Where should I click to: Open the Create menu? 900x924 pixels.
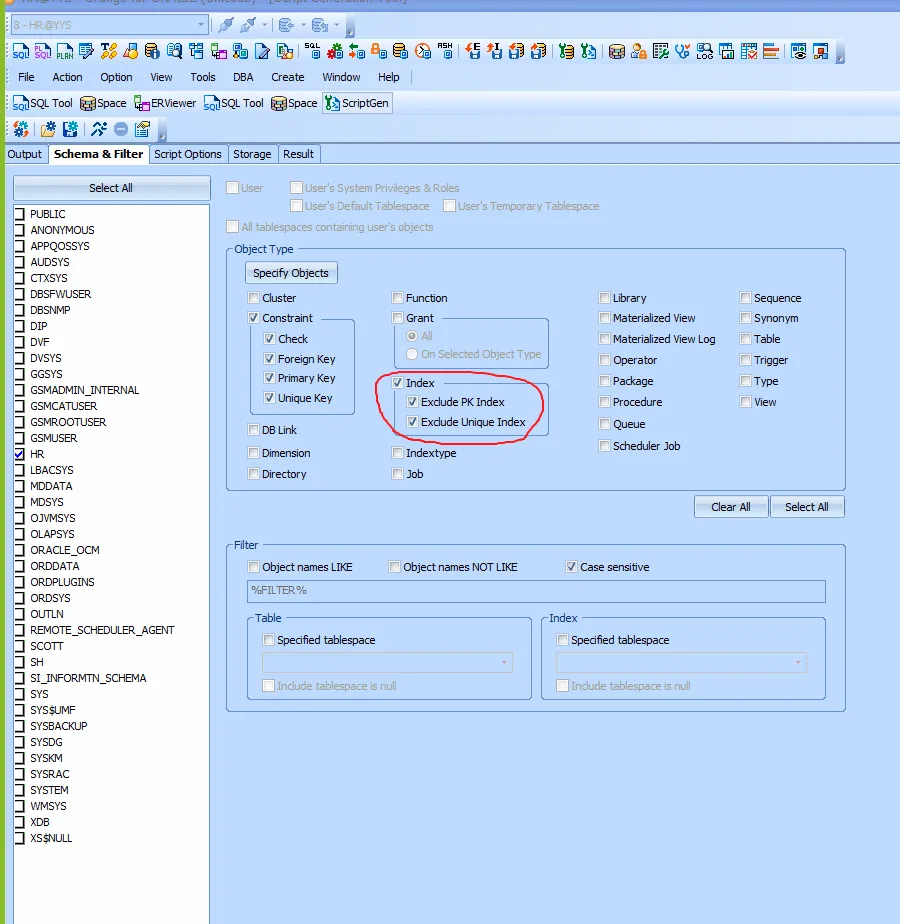click(288, 77)
